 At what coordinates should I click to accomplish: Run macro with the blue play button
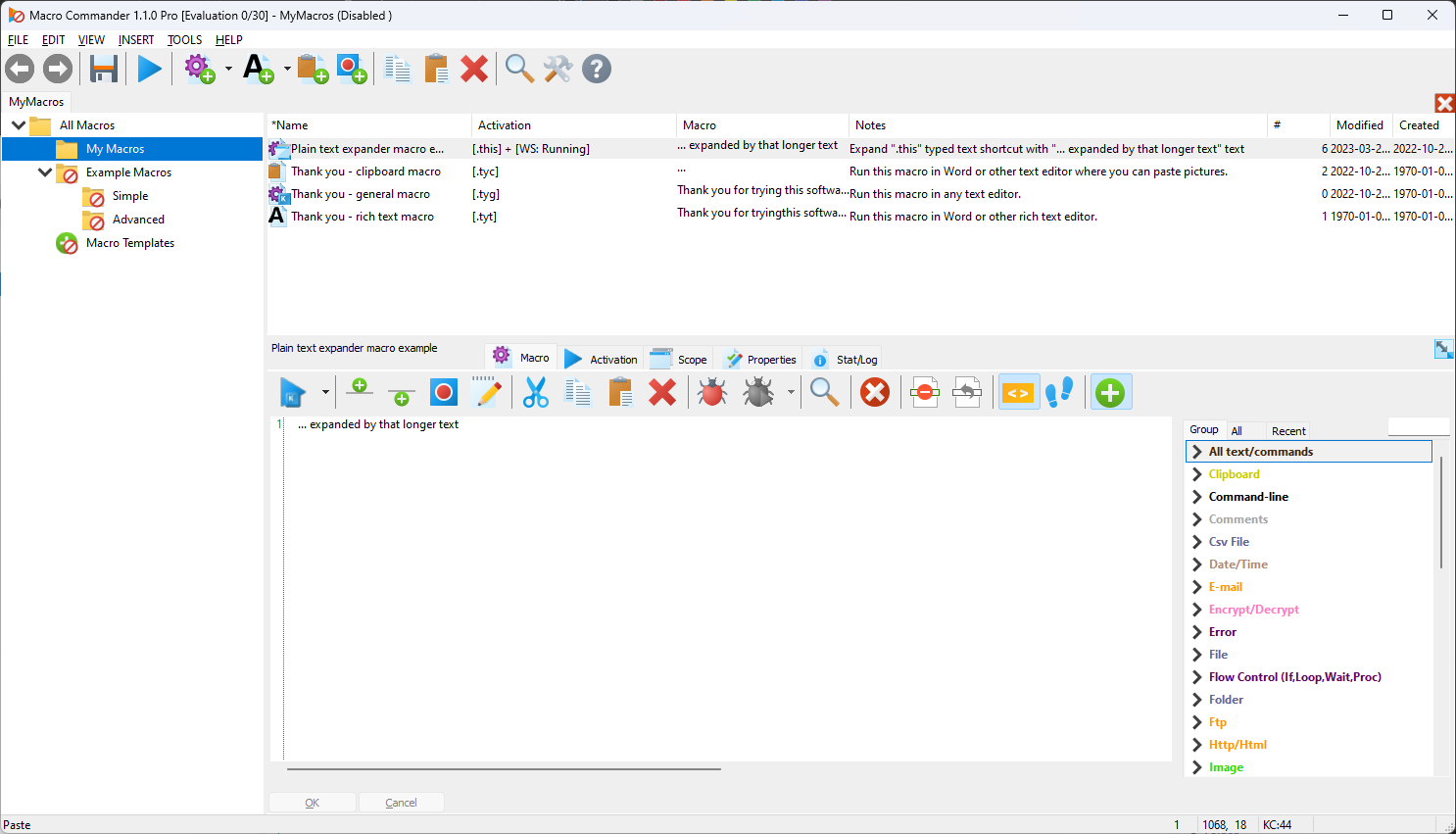point(150,69)
